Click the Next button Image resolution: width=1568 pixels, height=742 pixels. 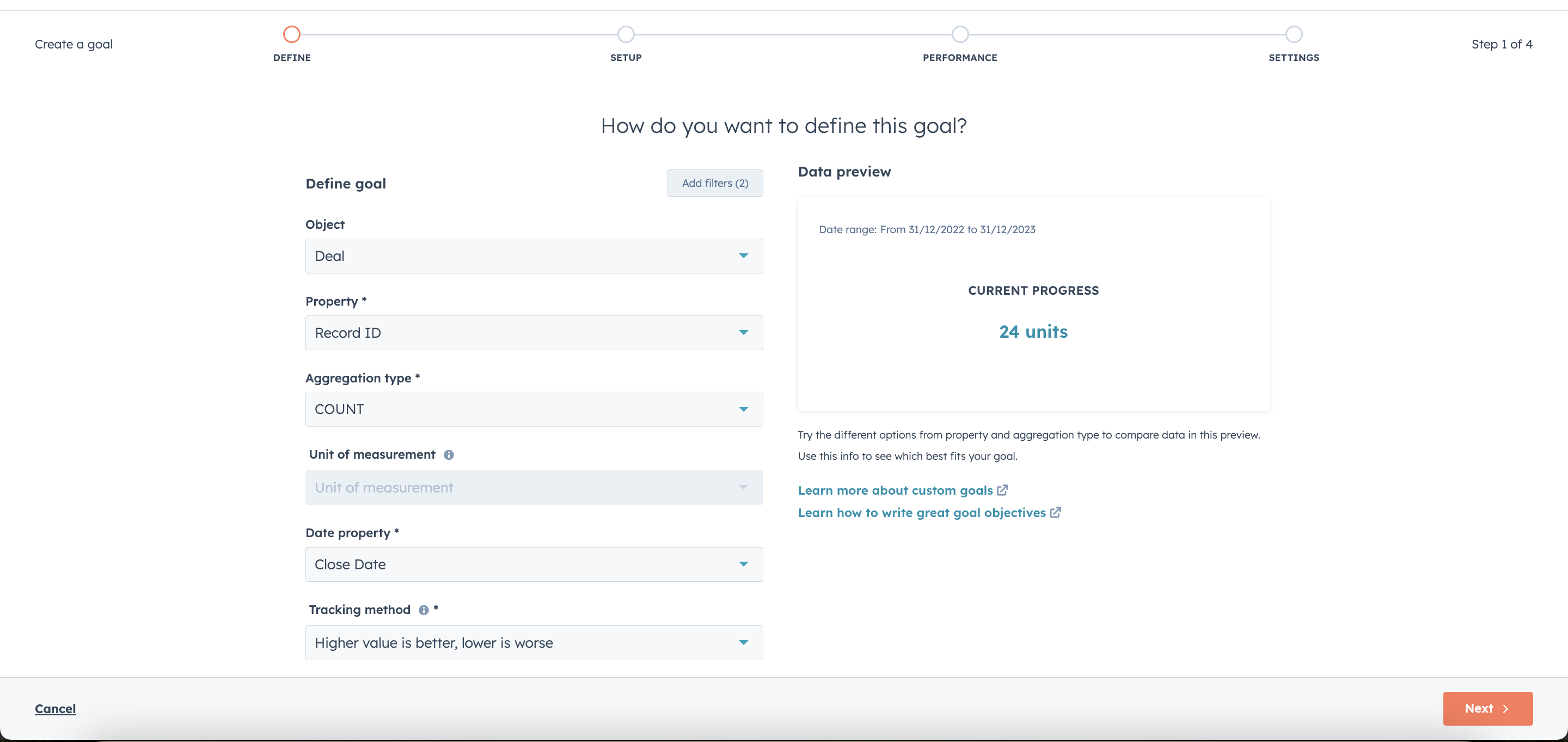point(1487,708)
